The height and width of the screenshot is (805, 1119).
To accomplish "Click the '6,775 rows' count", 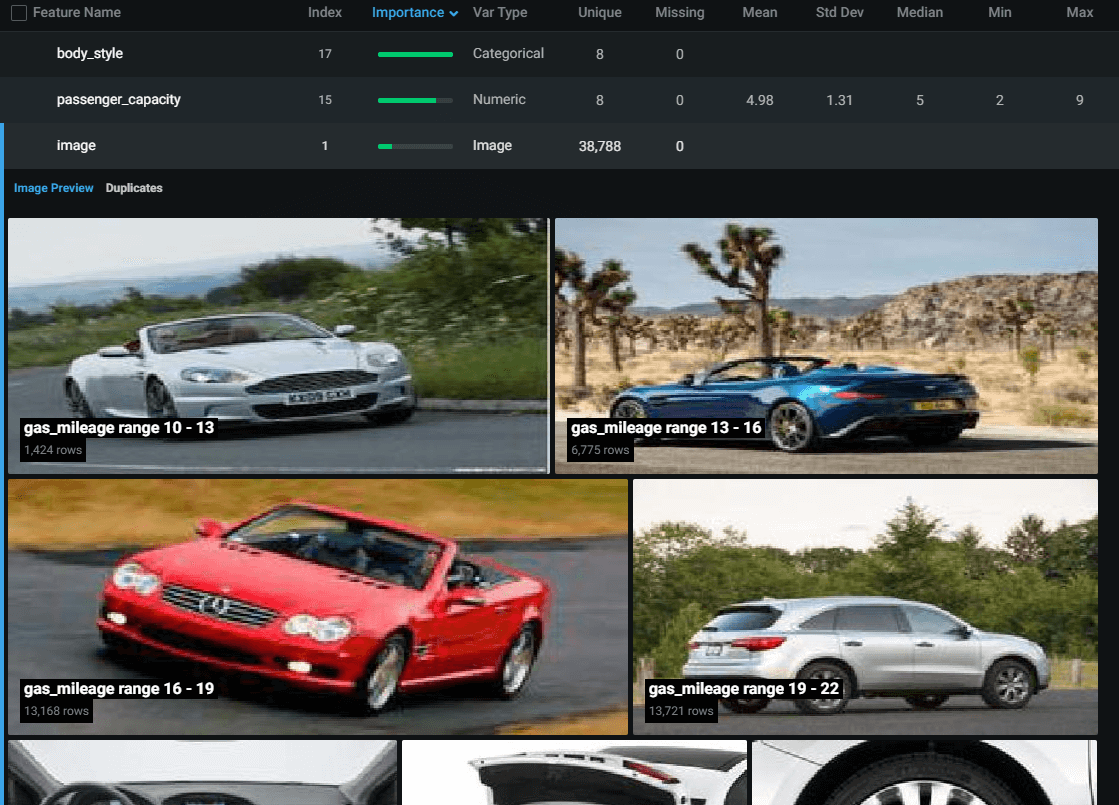I will click(600, 450).
